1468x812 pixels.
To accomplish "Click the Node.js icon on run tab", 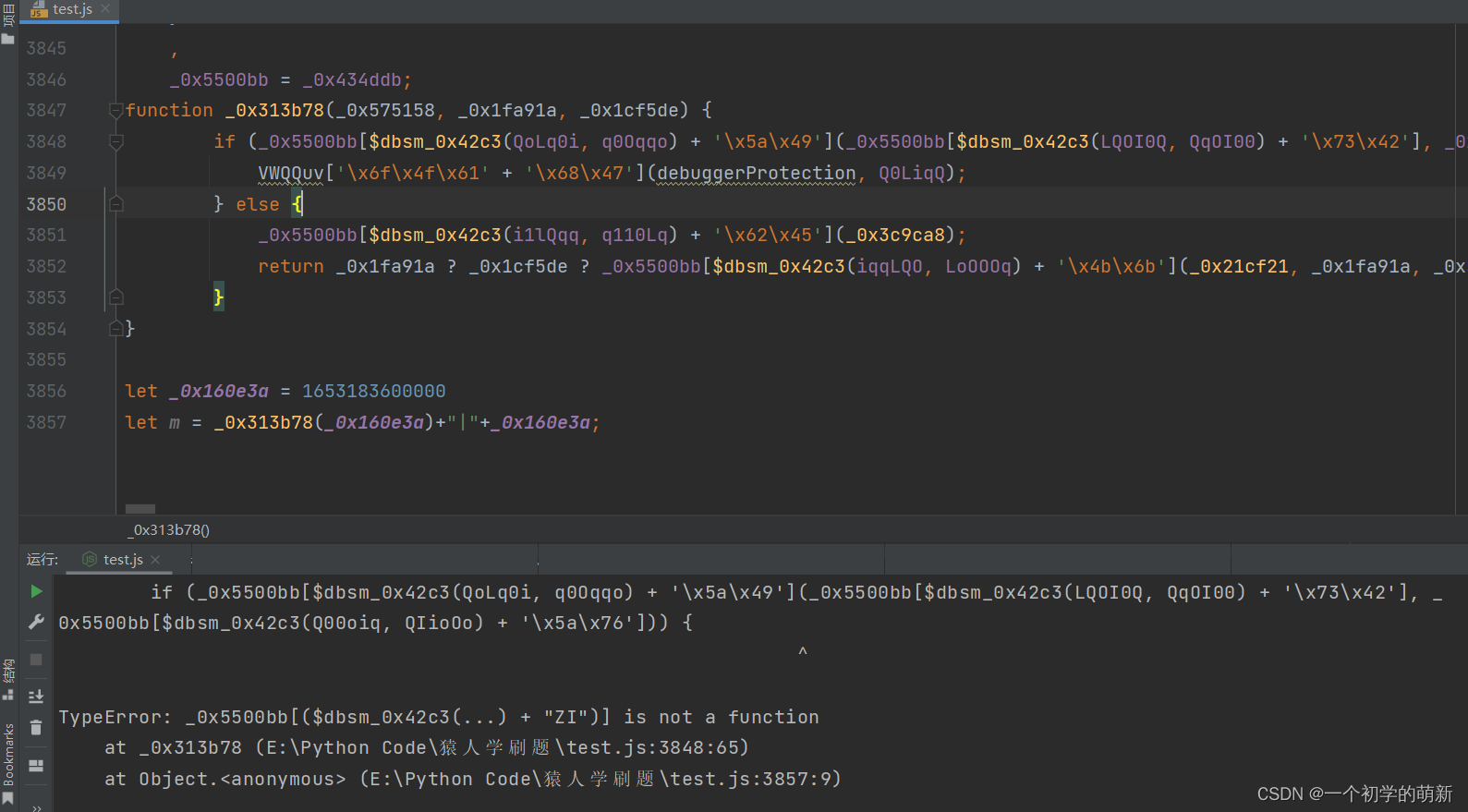I will tap(90, 559).
